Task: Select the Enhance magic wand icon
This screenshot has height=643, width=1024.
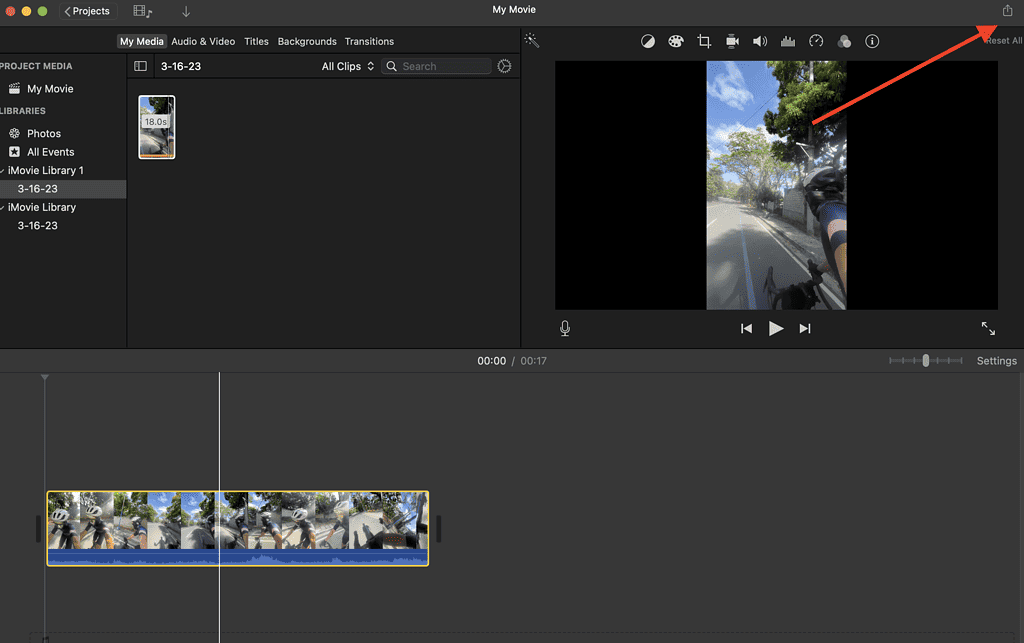Action: coord(531,41)
